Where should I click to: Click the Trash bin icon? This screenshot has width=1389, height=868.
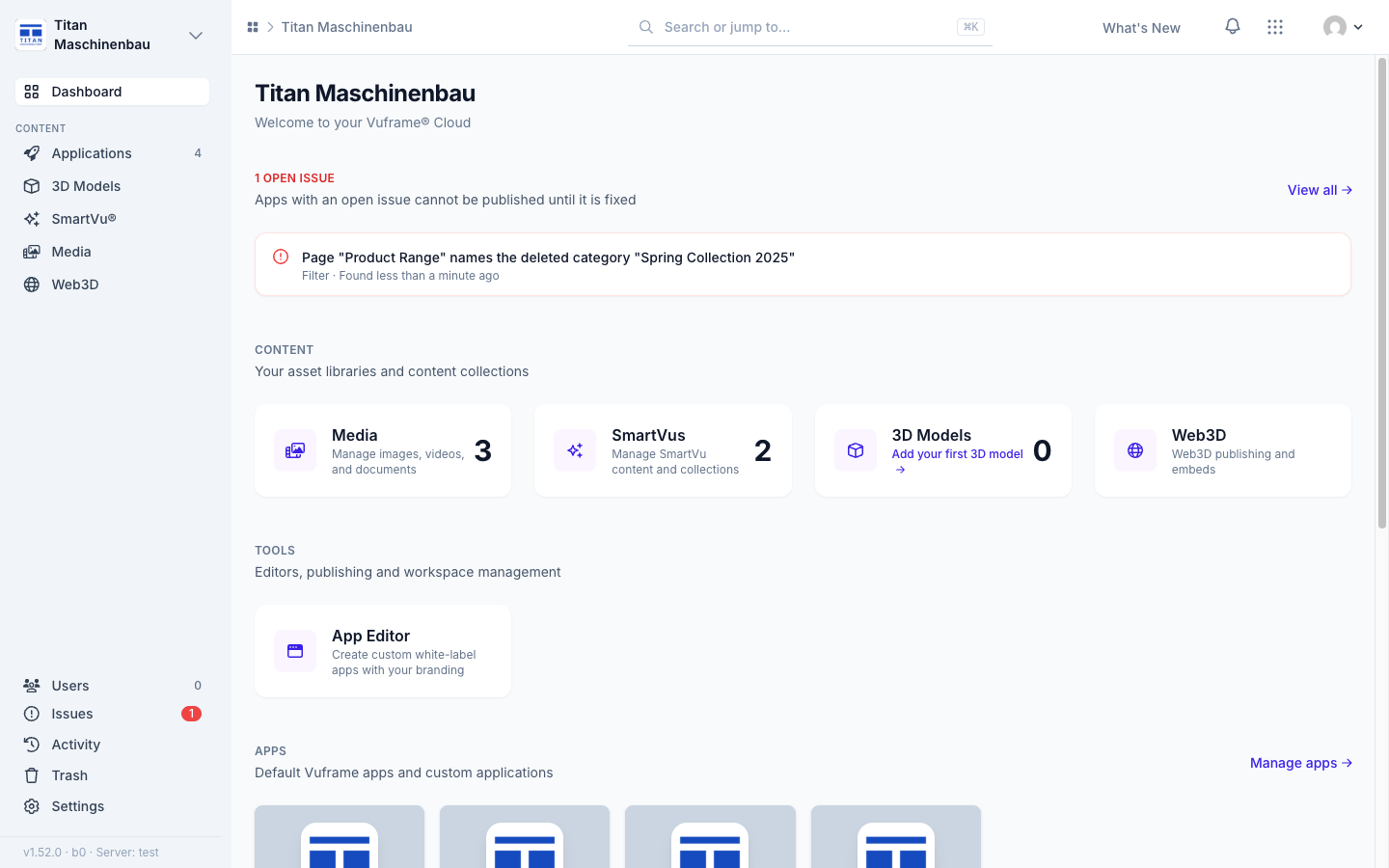click(x=32, y=775)
